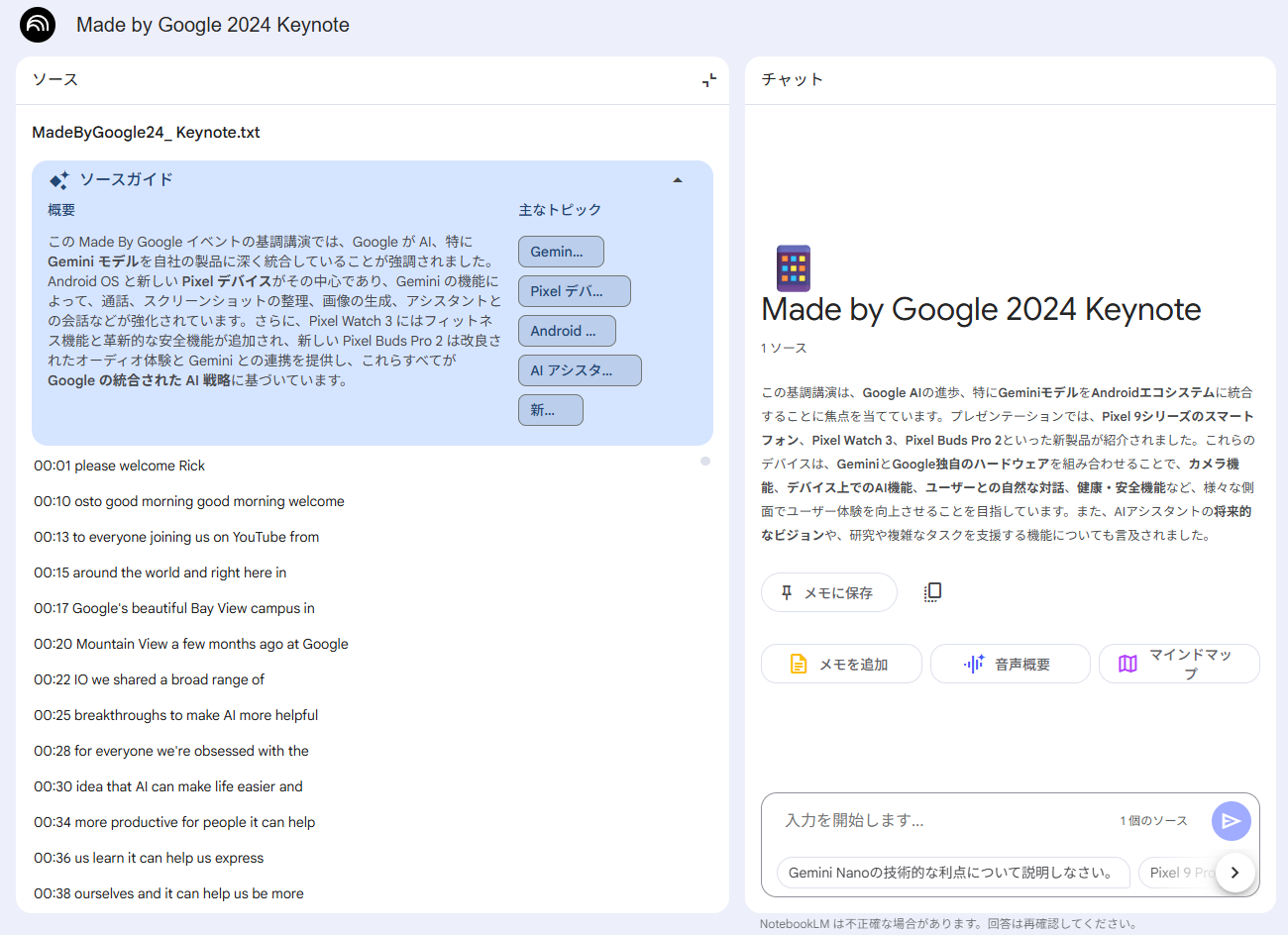The width and height of the screenshot is (1288, 935).
Task: Click the メモを追加 button
Action: pos(841,664)
